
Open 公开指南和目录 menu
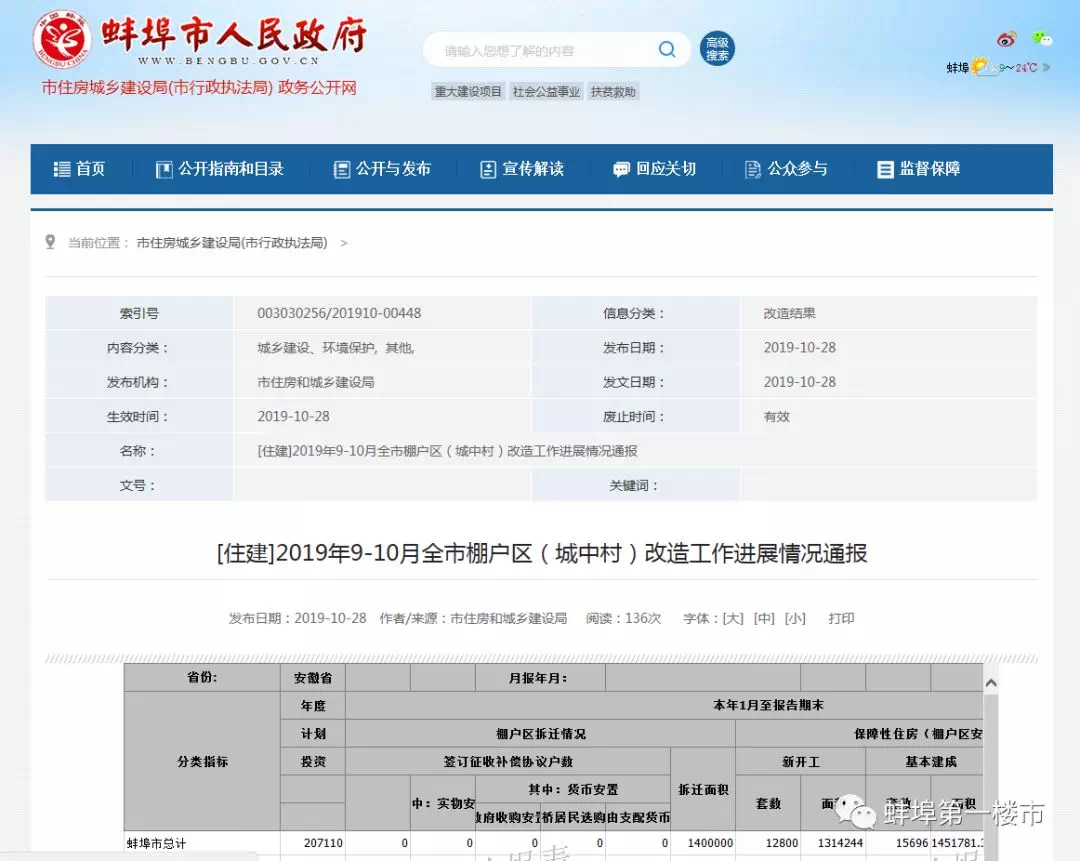pyautogui.click(x=220, y=169)
